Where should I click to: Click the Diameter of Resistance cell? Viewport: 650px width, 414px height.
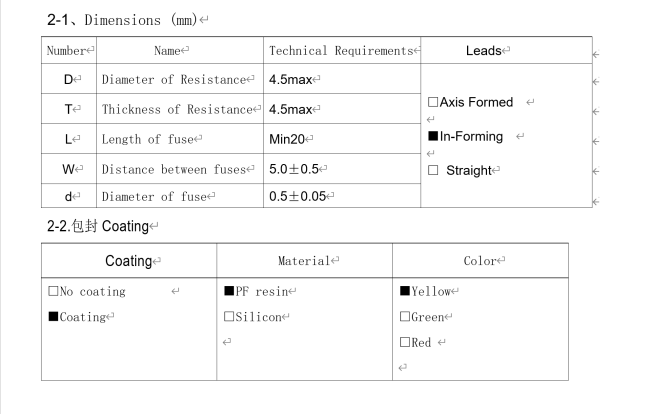coord(178,79)
